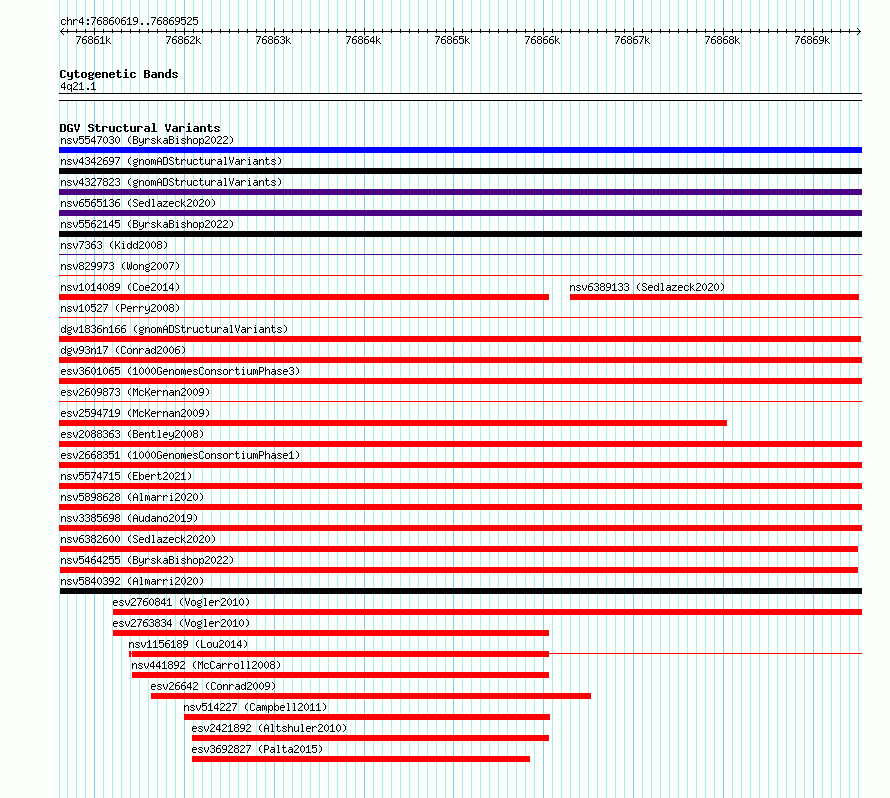Select the red nsv1156189 variant bar
This screenshot has width=890, height=798.
click(339, 654)
